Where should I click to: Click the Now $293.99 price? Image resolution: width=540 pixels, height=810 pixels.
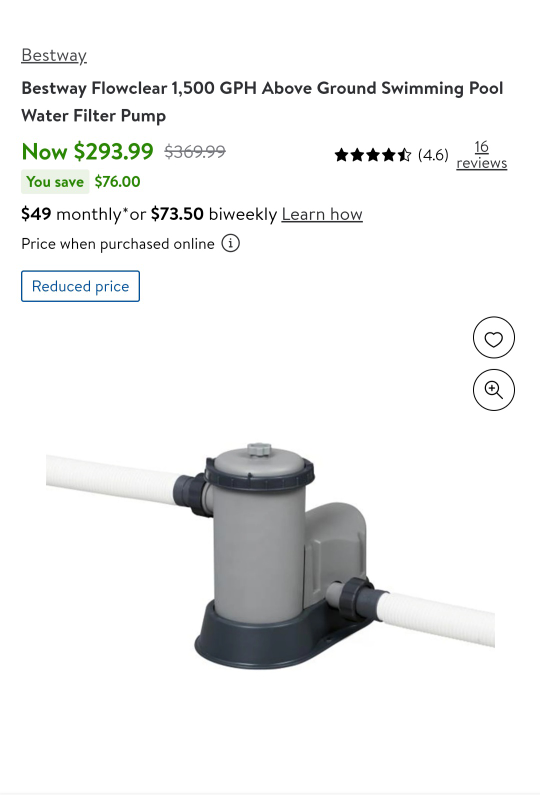[x=87, y=151]
